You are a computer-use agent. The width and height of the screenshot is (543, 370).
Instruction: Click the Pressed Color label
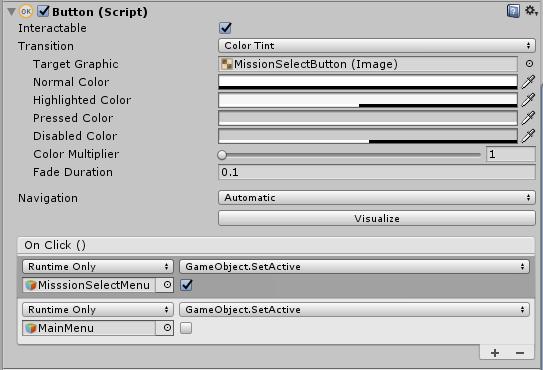(x=73, y=118)
